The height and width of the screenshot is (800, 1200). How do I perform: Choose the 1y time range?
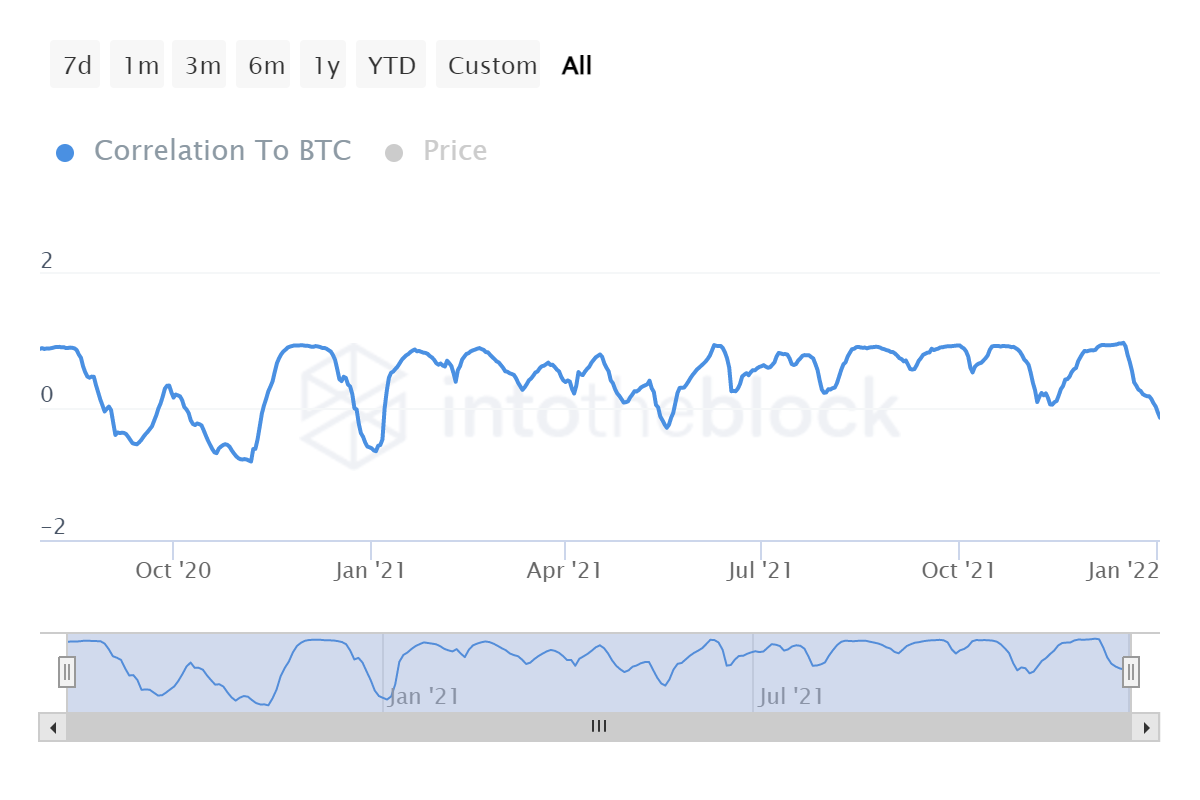(x=324, y=66)
